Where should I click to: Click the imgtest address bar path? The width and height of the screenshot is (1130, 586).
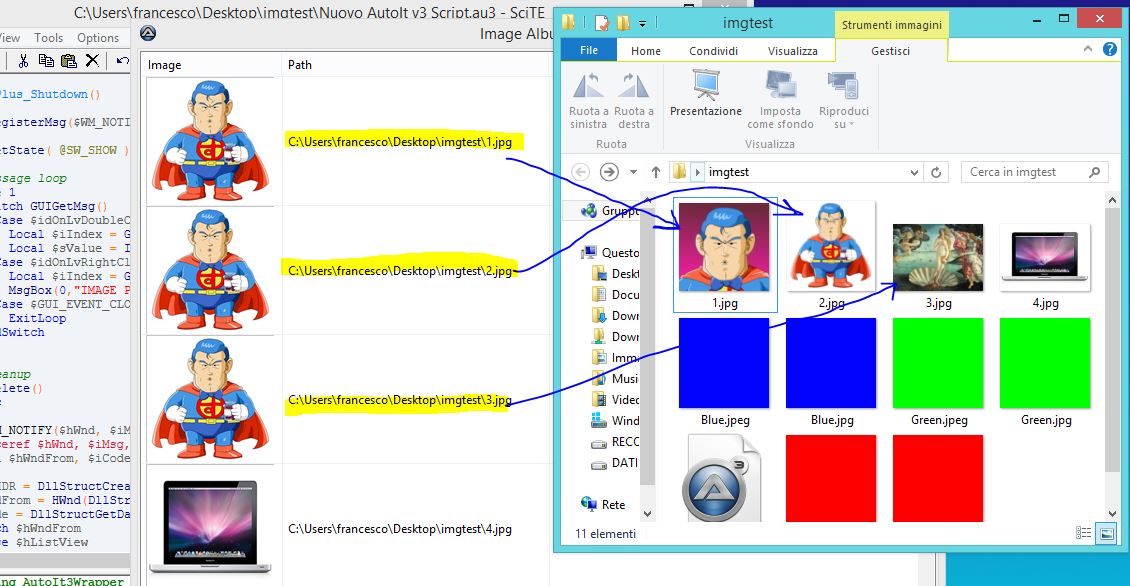pos(729,172)
